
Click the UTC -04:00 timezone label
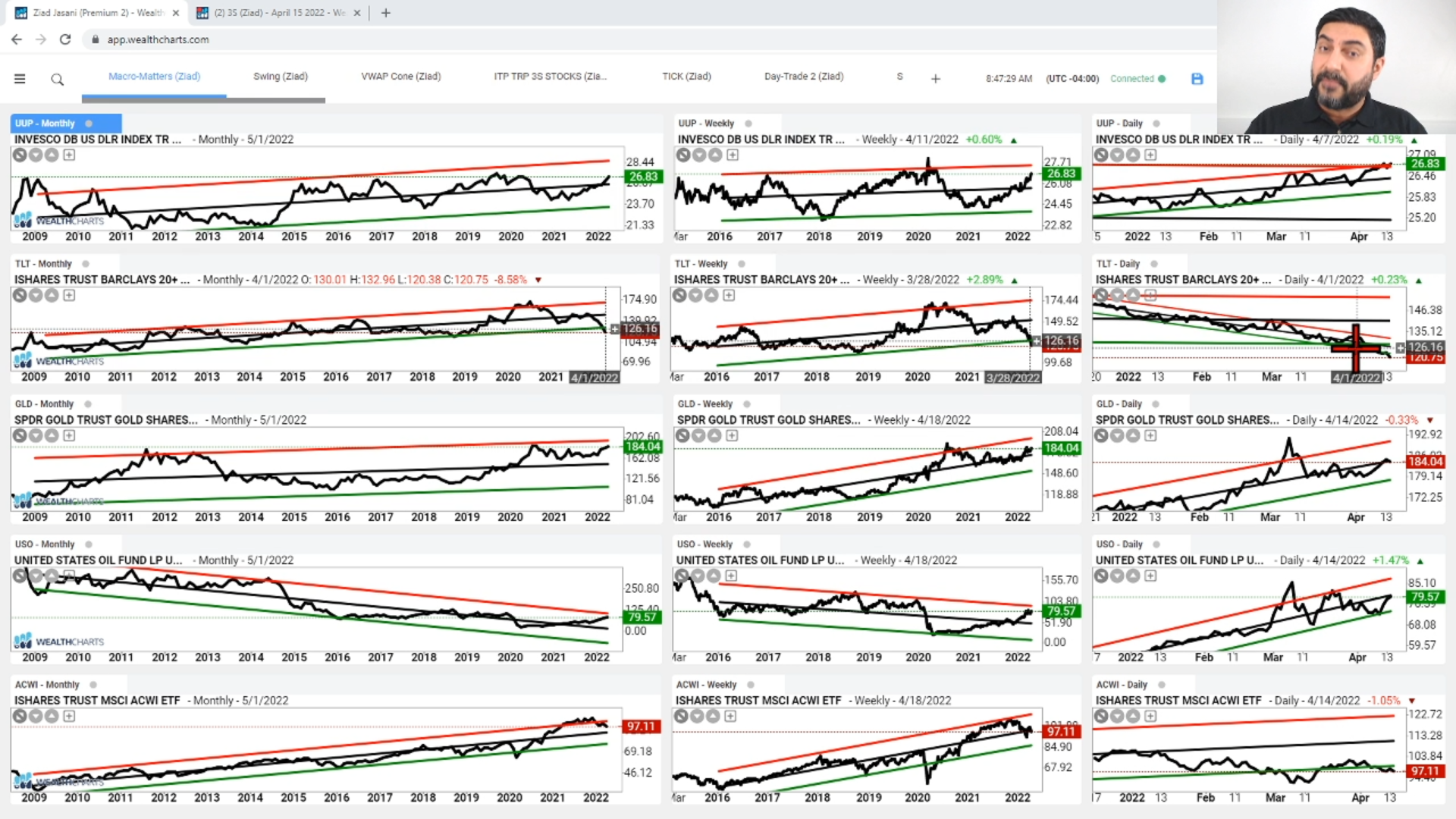(1072, 79)
